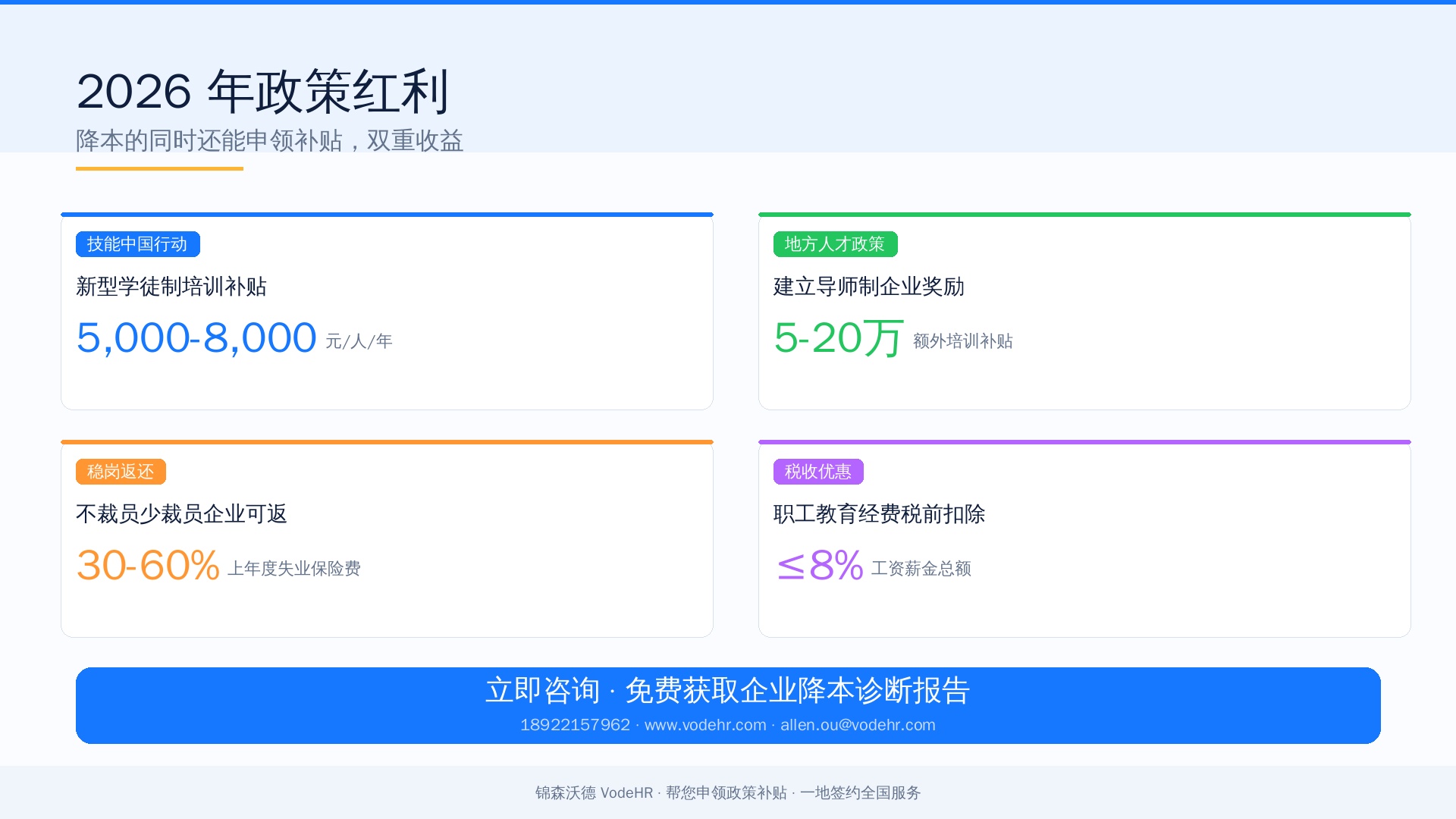
Task: Open the www.vodehr.com link
Action: pyautogui.click(x=705, y=725)
